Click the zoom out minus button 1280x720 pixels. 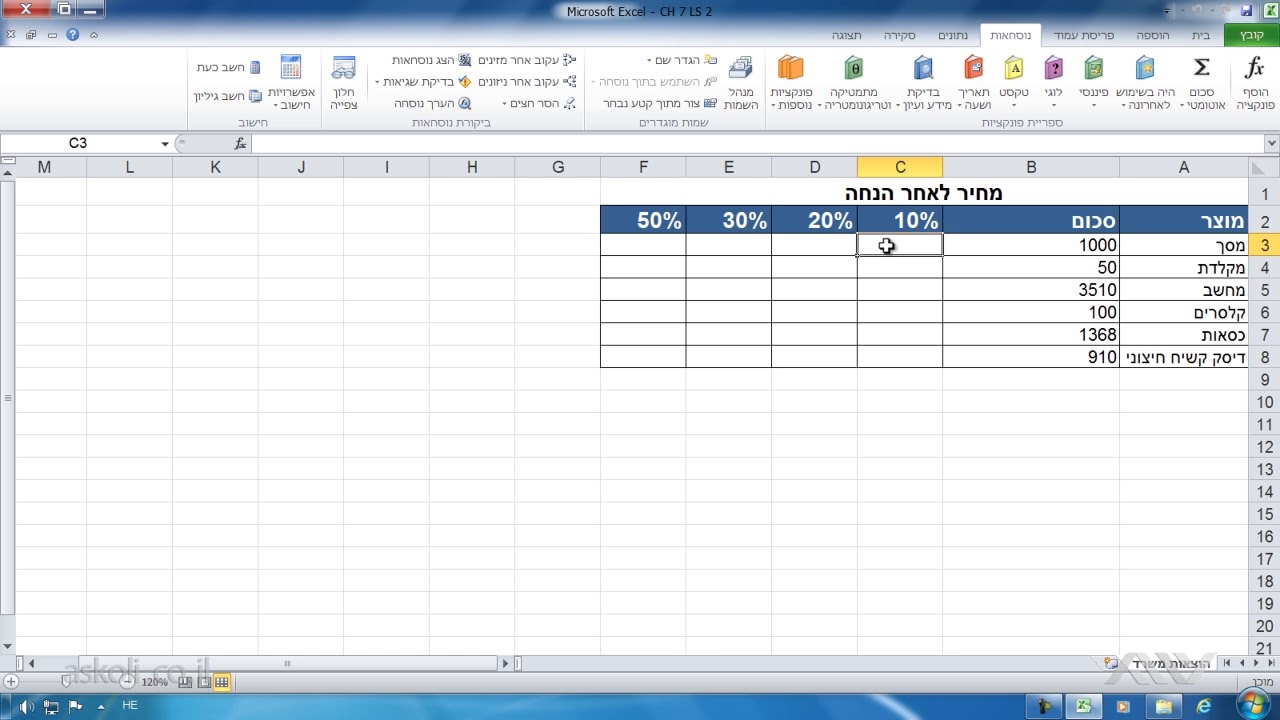point(127,682)
